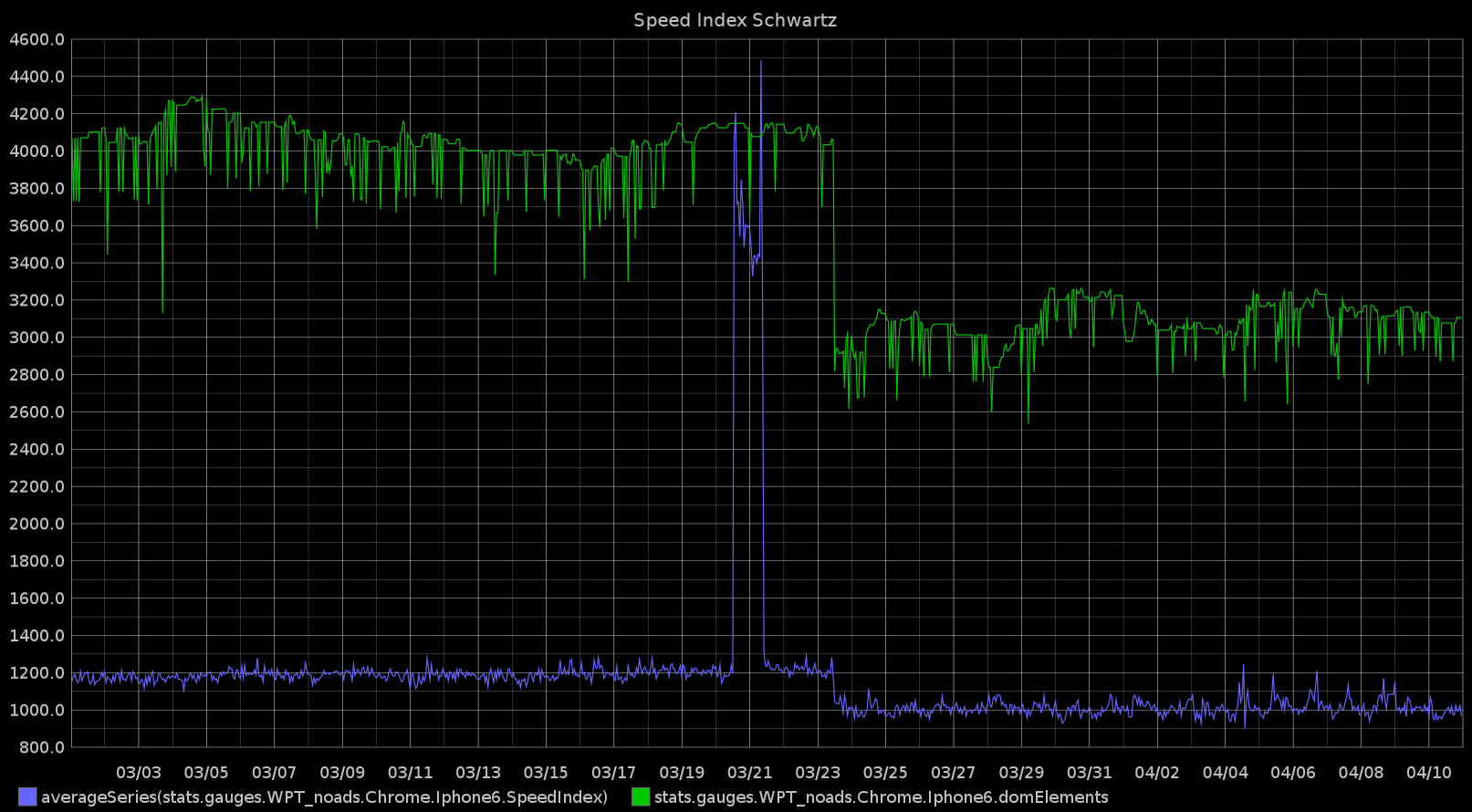Screen dimensions: 1472x812
Task: Click the 03/07 date label
Action: pos(275,773)
